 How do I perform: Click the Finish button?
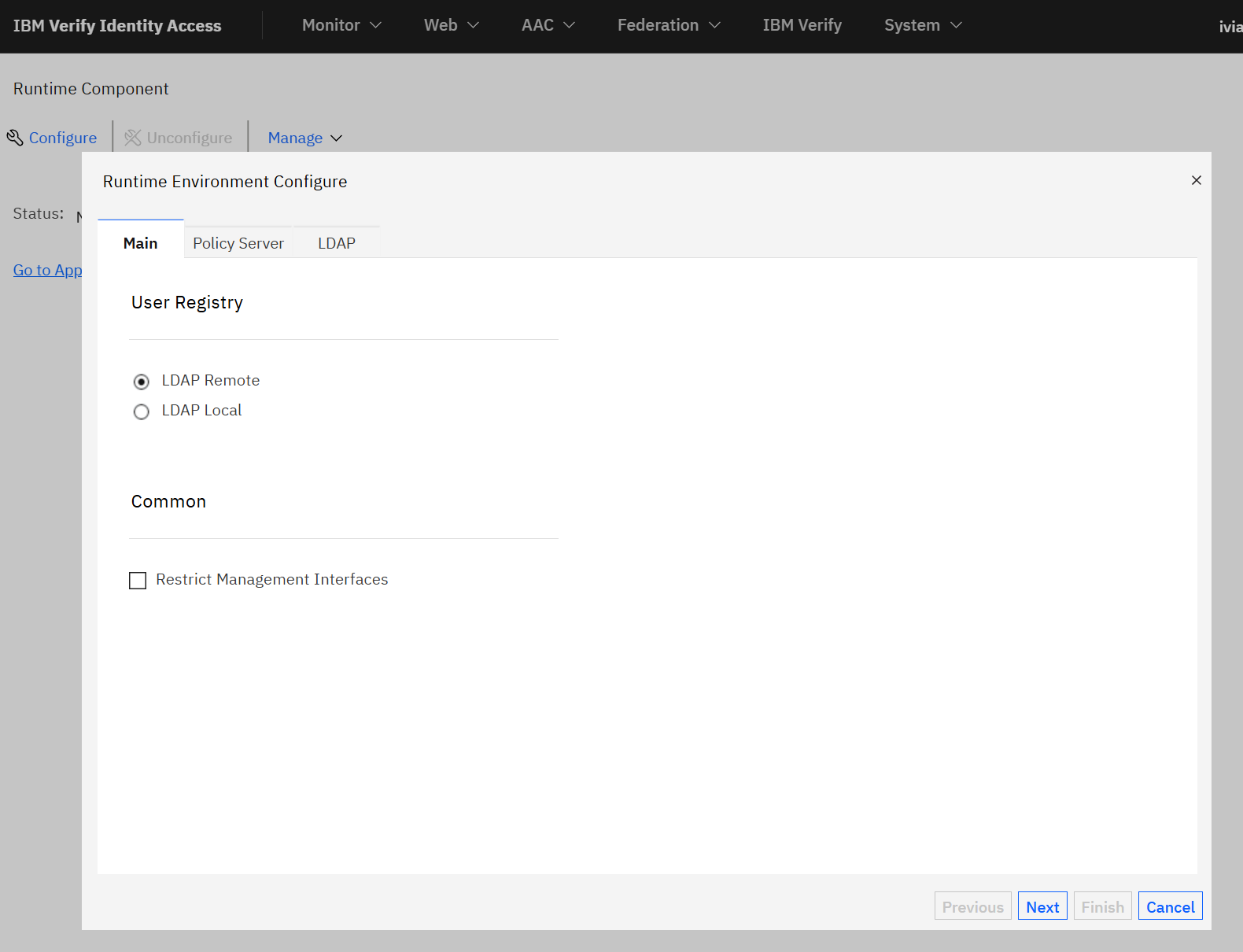(1102, 906)
